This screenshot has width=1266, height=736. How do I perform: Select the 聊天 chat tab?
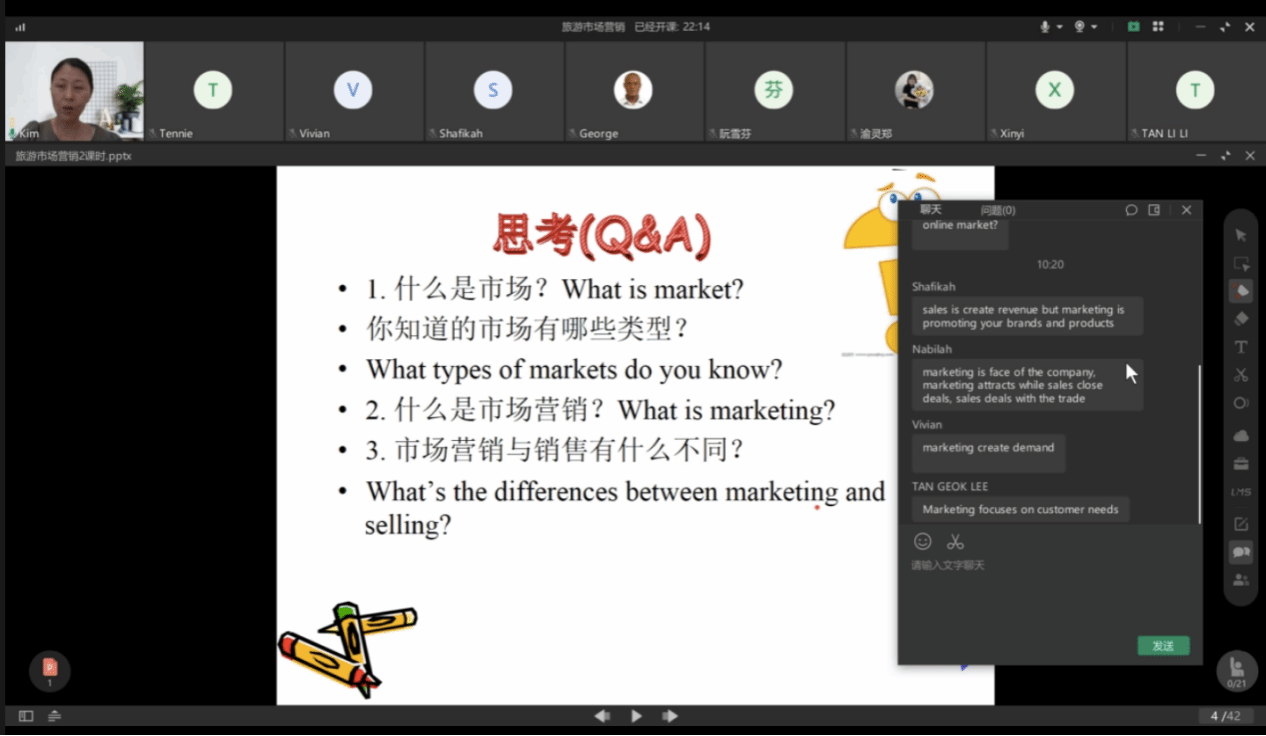pyautogui.click(x=931, y=210)
